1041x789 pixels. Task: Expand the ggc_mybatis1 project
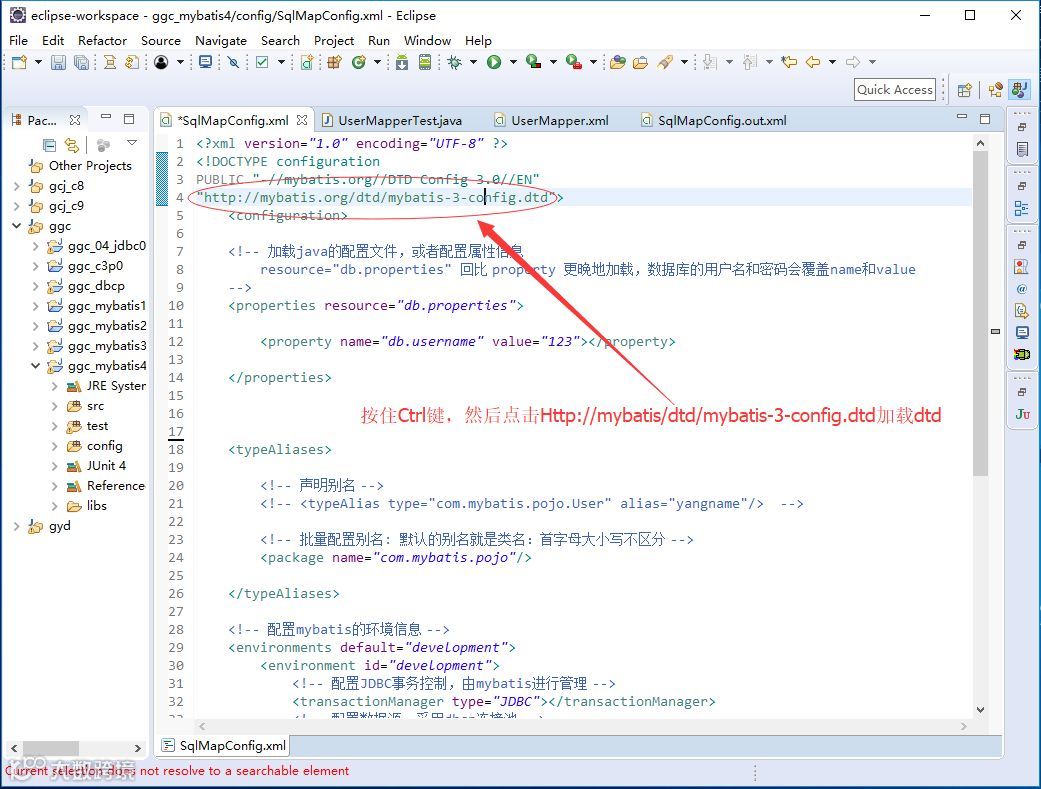(x=36, y=306)
